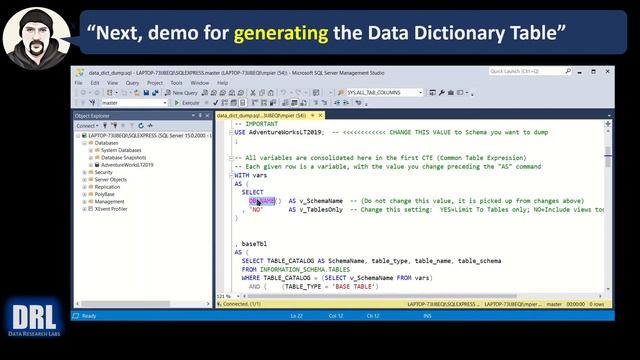Open the Window menu
This screenshot has width=640, height=360.
(x=200, y=82)
